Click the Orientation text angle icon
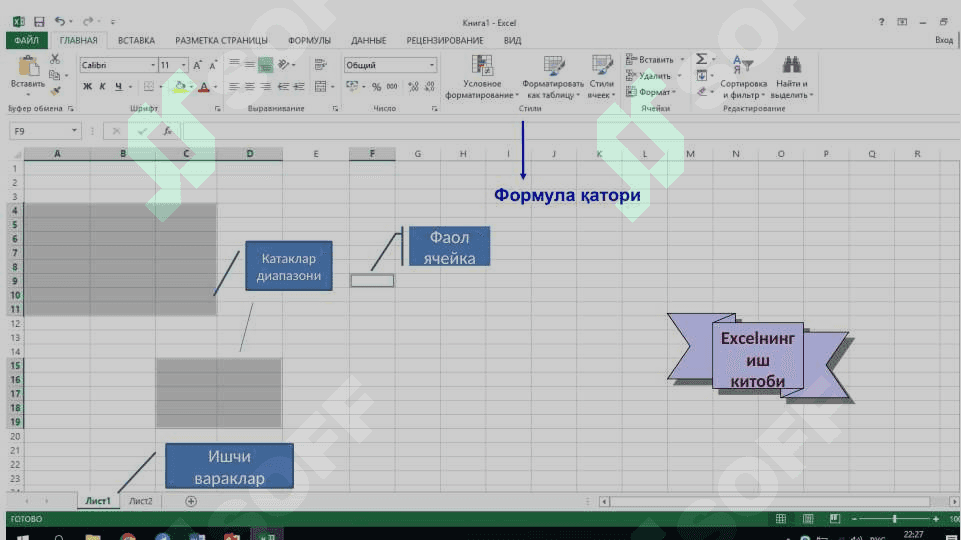The height and width of the screenshot is (540, 961). [x=283, y=64]
